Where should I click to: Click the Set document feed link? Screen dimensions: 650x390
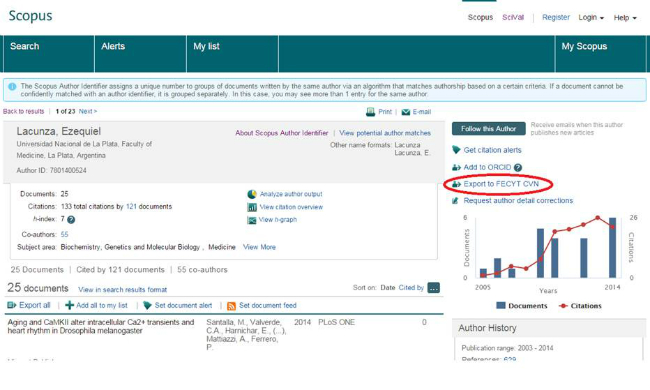pos(268,305)
